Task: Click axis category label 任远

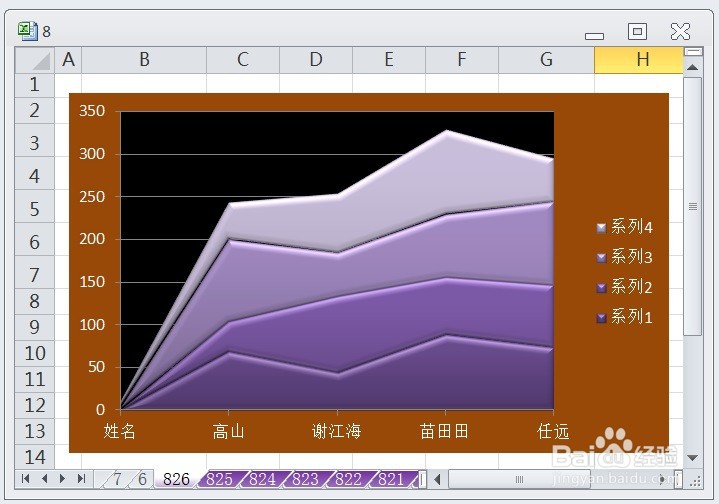Action: pyautogui.click(x=553, y=431)
